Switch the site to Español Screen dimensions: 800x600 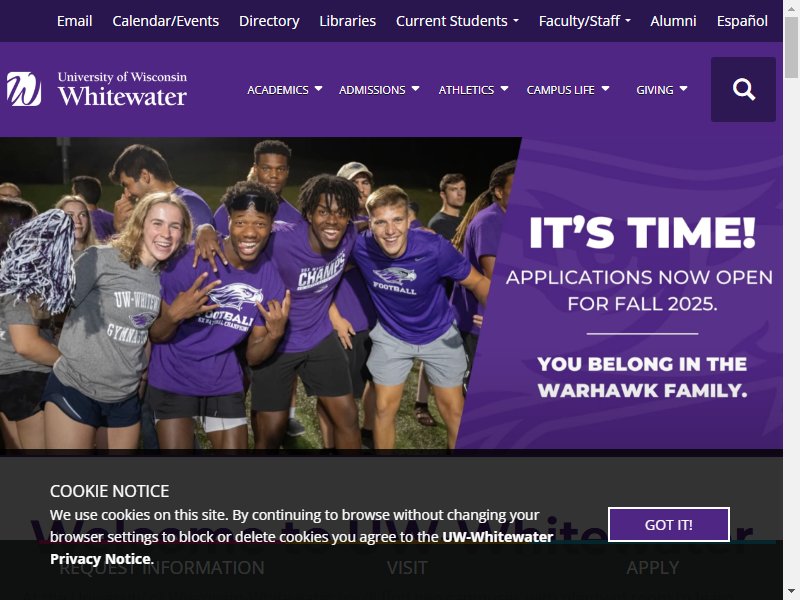point(742,21)
